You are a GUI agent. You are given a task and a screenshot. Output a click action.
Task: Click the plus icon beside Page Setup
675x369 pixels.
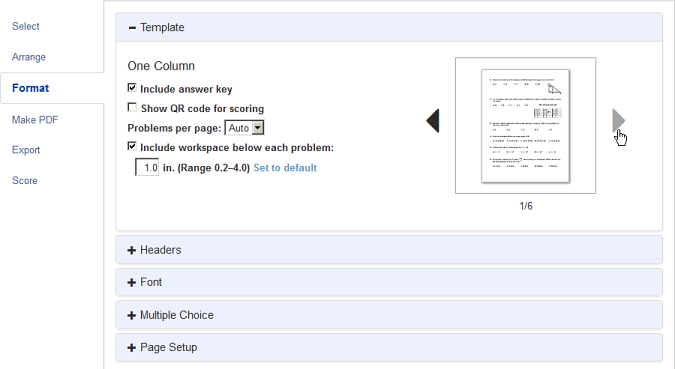tap(132, 347)
